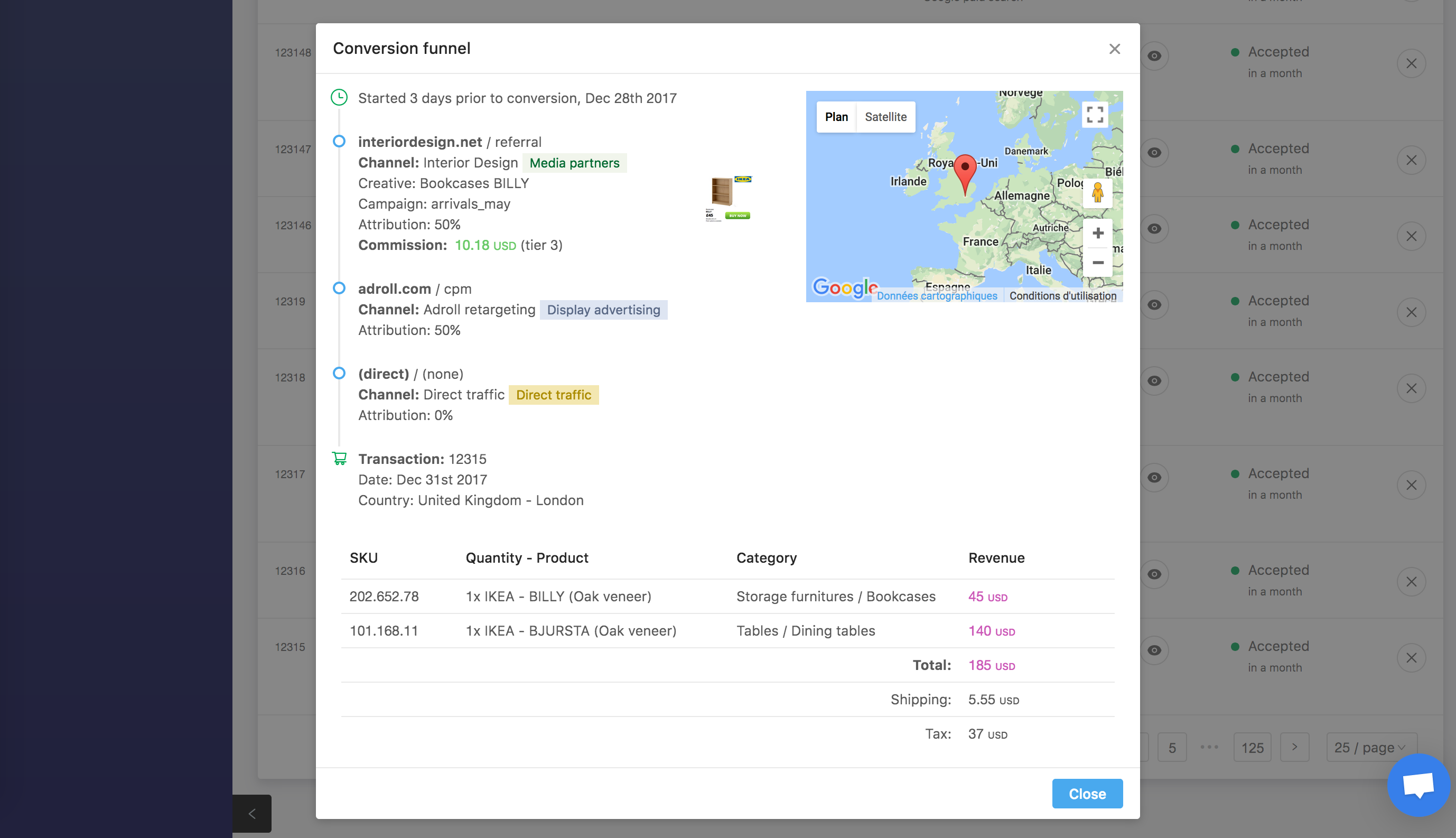Viewport: 1456px width, 838px height.
Task: Click the green cart transaction icon
Action: (x=340, y=459)
